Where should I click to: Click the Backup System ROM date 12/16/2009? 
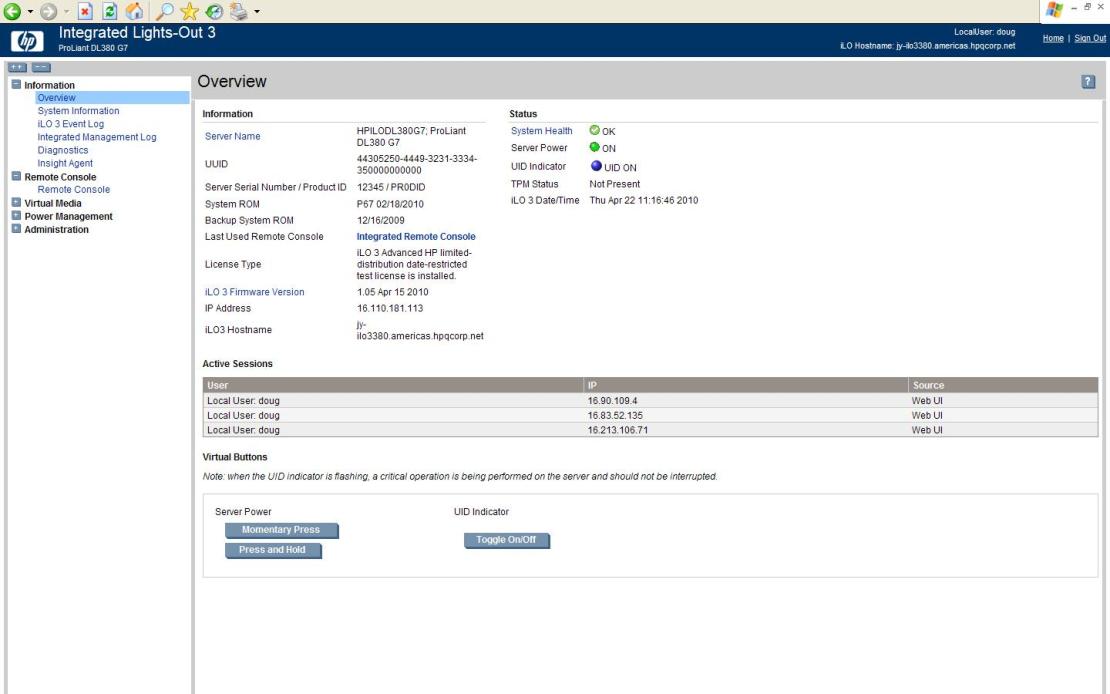381,220
